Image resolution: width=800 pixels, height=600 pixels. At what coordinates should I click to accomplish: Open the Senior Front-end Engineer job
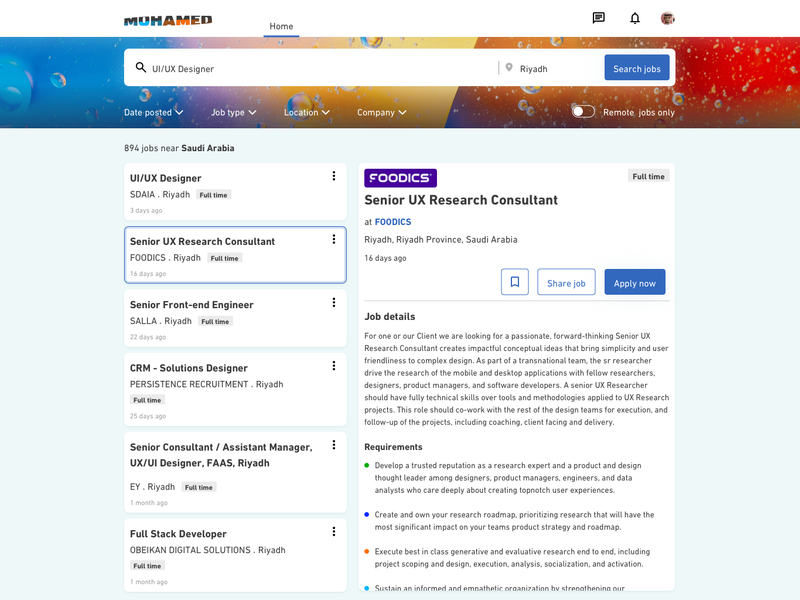click(x=235, y=318)
